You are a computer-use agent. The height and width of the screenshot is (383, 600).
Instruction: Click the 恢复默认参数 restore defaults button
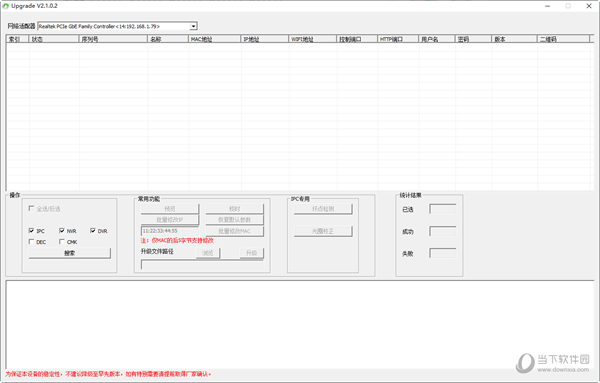coord(235,220)
